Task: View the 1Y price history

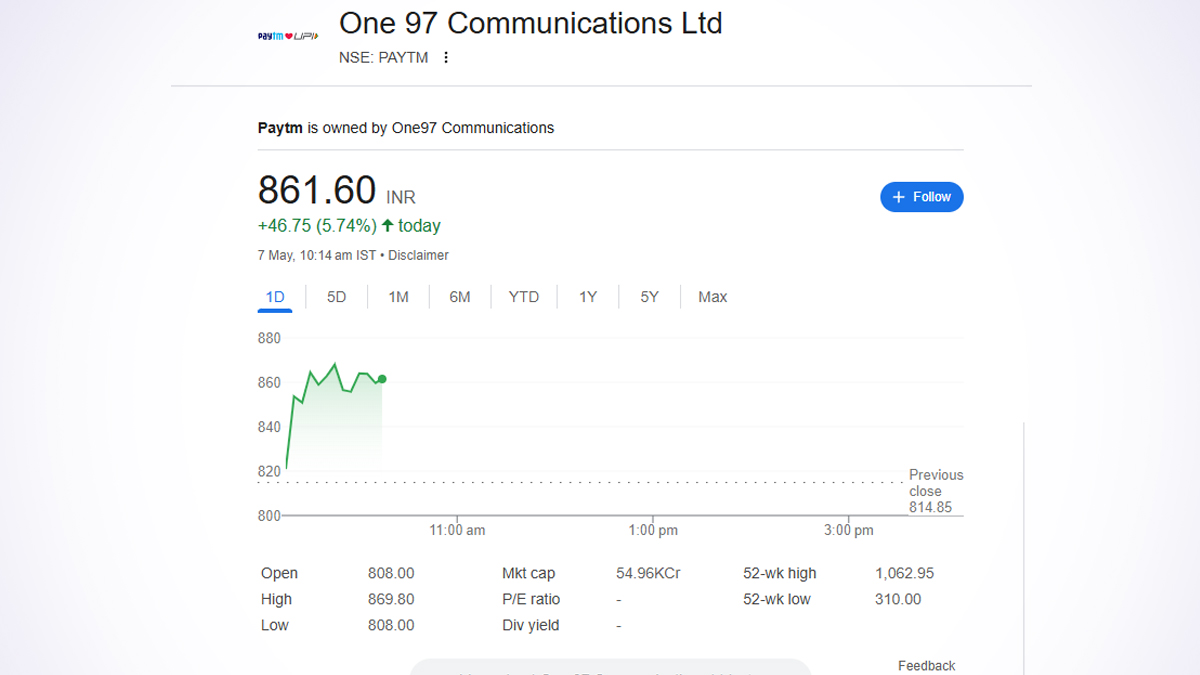Action: (x=588, y=297)
